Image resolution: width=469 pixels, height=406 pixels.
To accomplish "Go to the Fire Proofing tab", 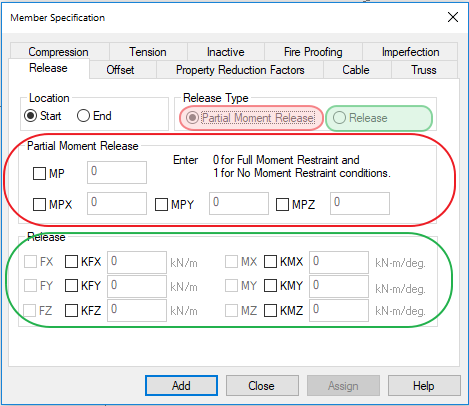I will click(x=313, y=52).
